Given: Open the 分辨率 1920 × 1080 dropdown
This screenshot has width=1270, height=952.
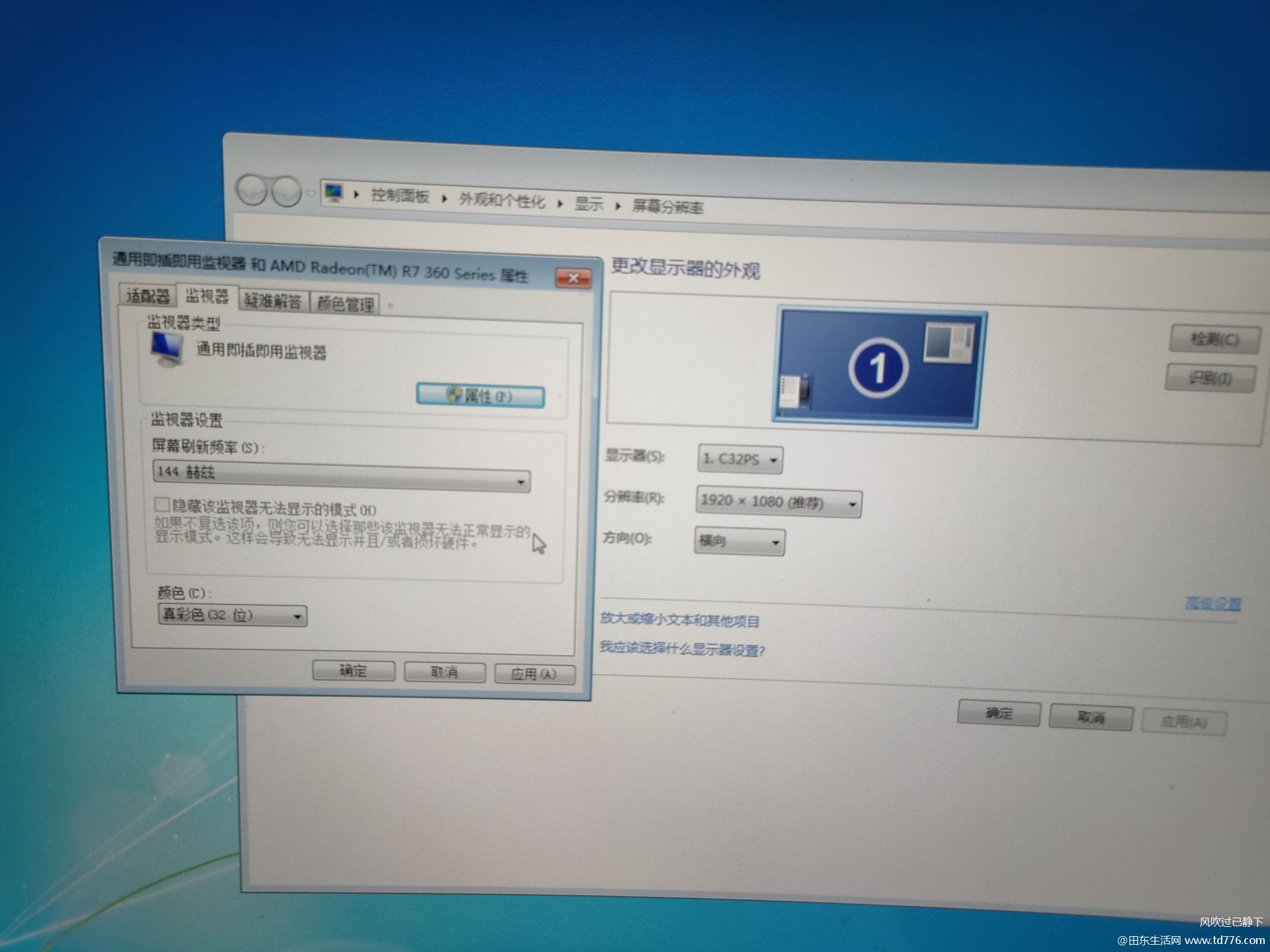Looking at the screenshot, I should click(778, 502).
